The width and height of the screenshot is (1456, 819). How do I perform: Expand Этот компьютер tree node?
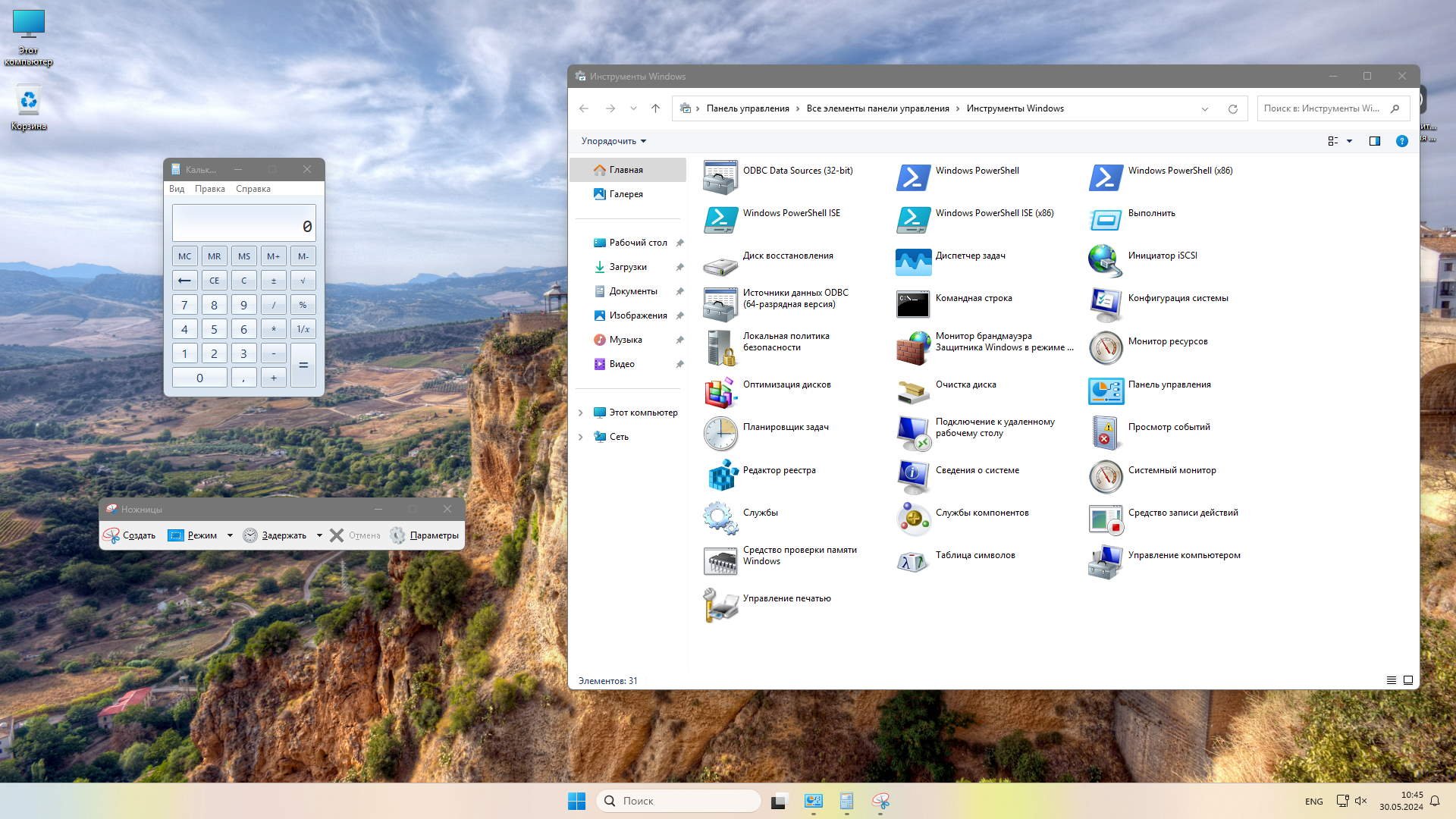pyautogui.click(x=581, y=413)
